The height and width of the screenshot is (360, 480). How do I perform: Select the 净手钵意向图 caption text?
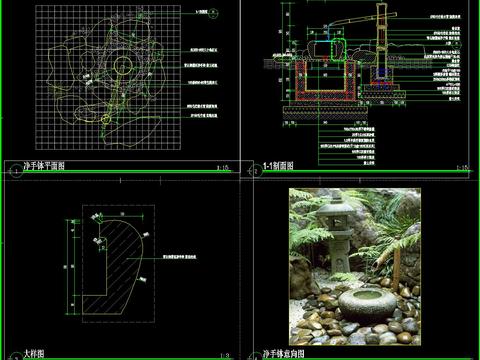pos(283,354)
